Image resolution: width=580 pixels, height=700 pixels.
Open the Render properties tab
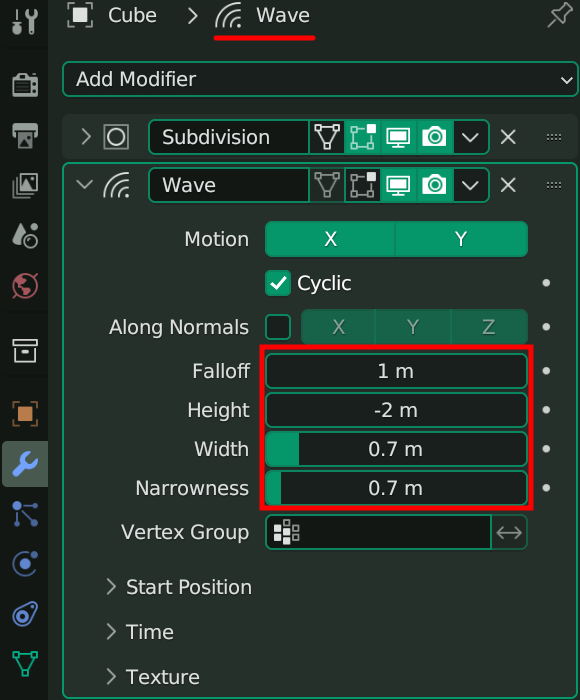[25, 84]
